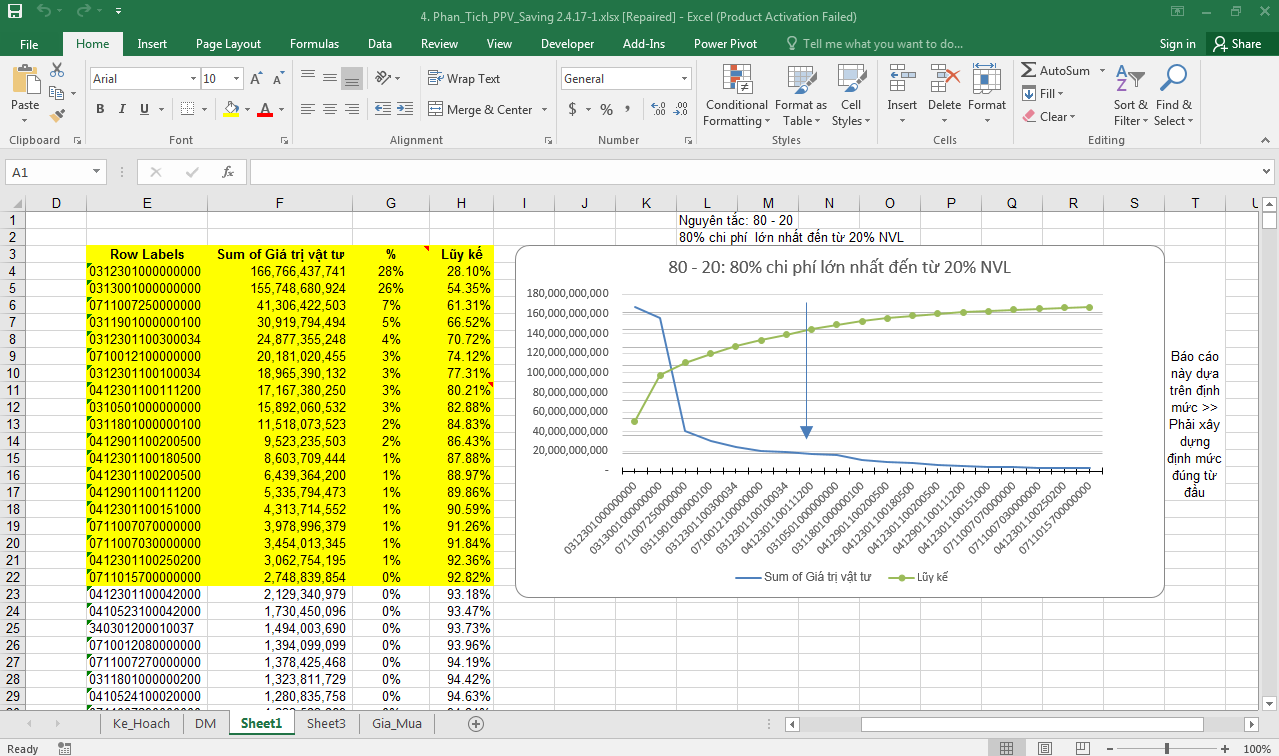Toggle Italic formatting

(123, 110)
